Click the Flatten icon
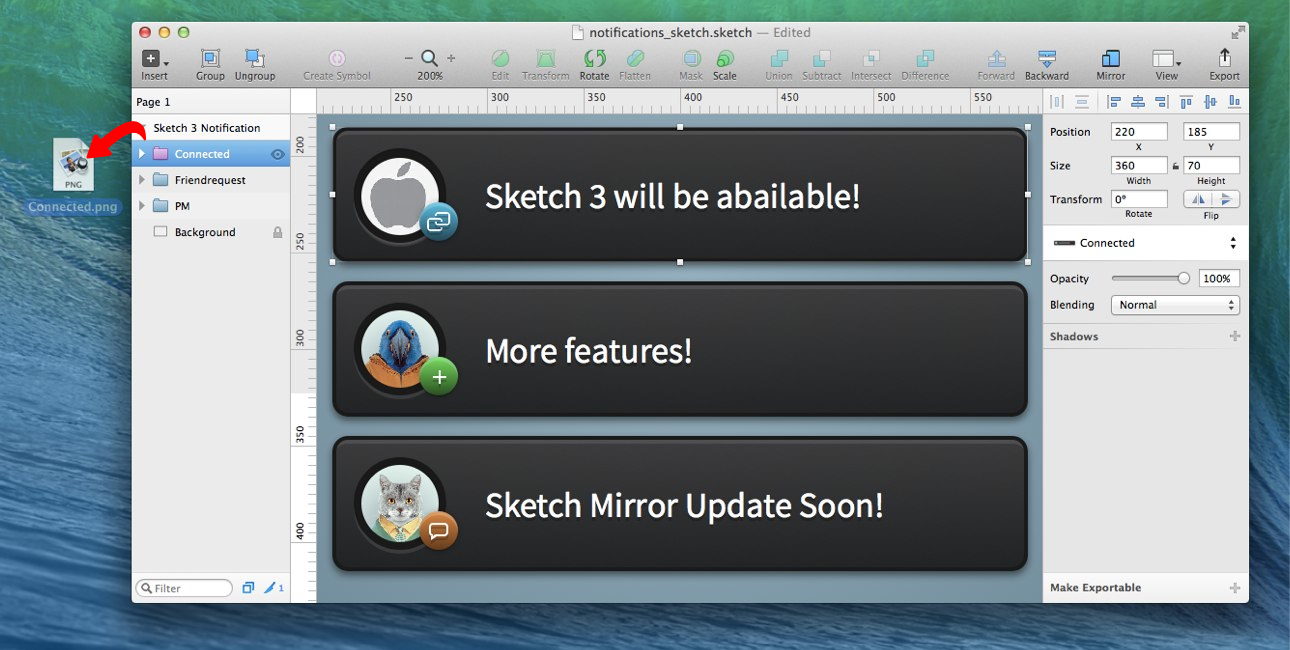The image size is (1290, 650). 635,59
